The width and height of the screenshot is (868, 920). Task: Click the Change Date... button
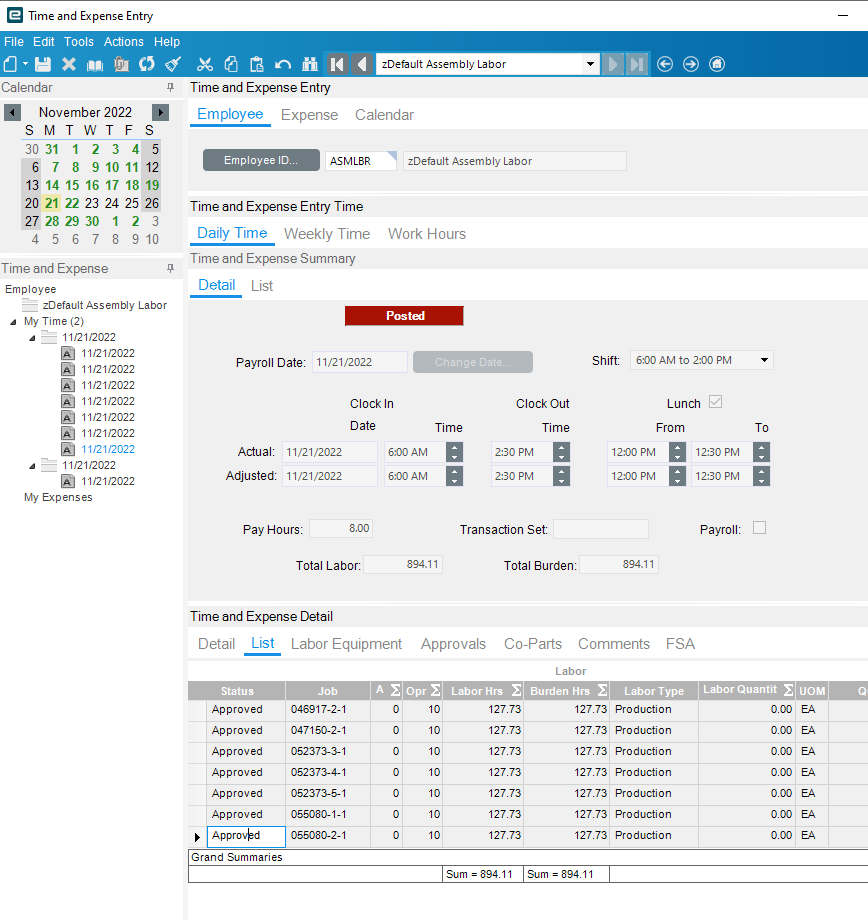point(473,362)
